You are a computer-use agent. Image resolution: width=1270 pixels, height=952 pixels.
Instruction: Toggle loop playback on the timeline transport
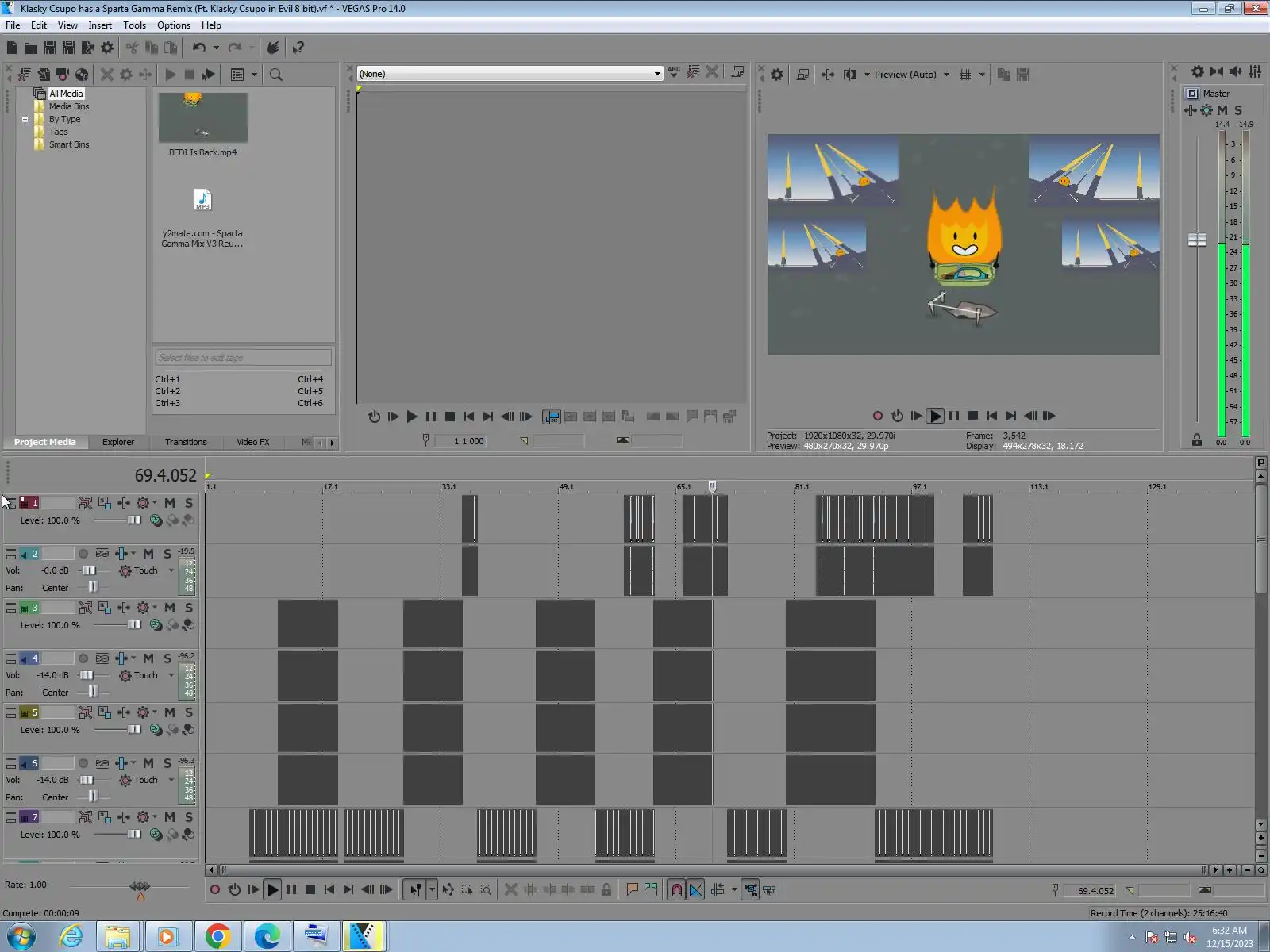tap(234, 890)
